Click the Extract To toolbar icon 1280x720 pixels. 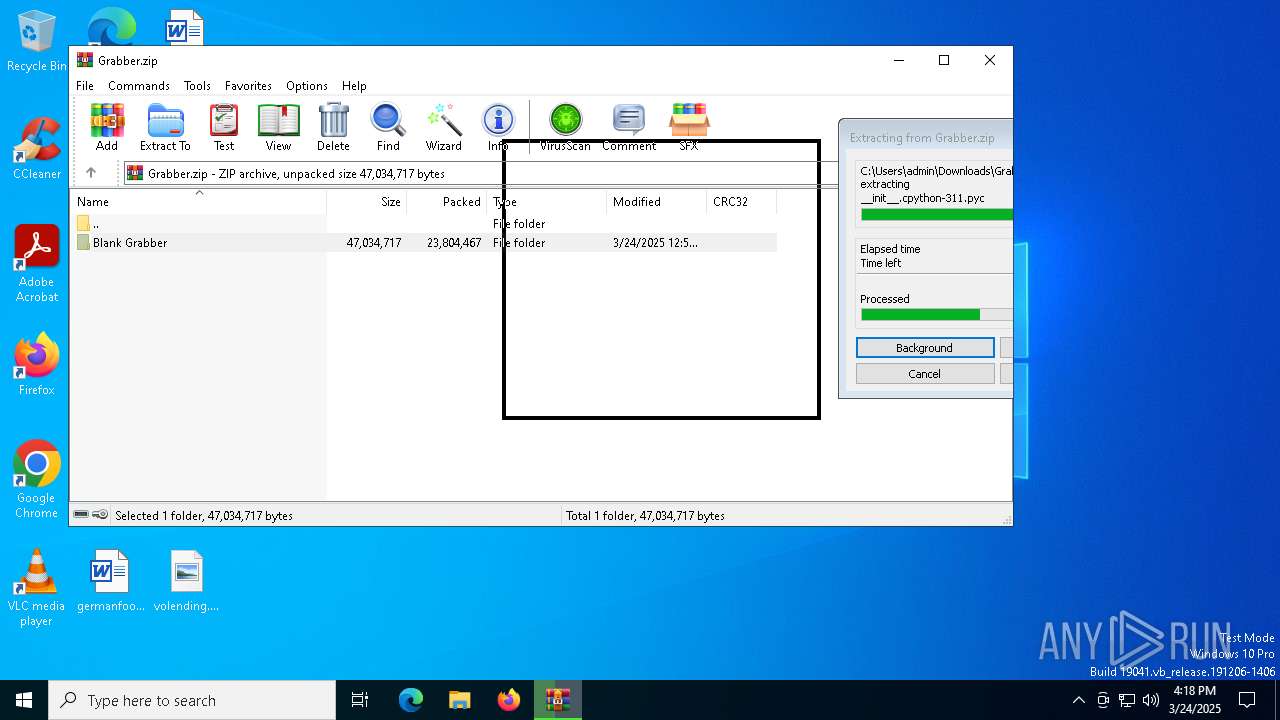[x=165, y=127]
